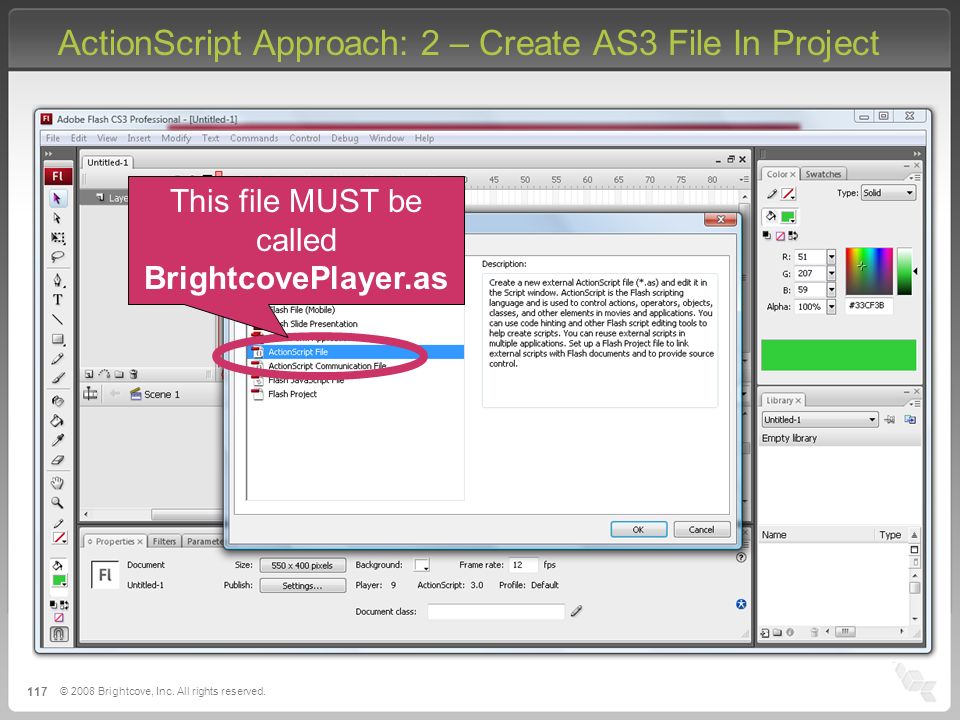Switch to the Swatches tab
960x720 pixels.
823,174
